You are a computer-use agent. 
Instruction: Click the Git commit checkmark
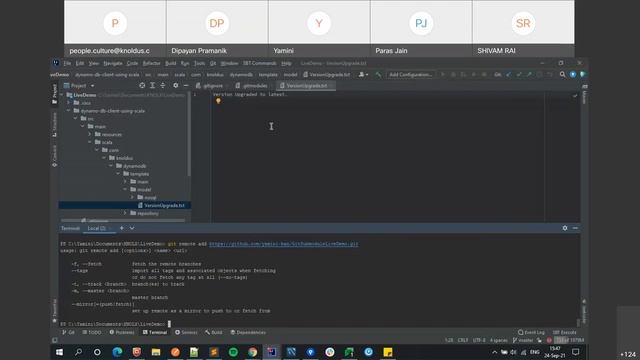[x=519, y=75]
